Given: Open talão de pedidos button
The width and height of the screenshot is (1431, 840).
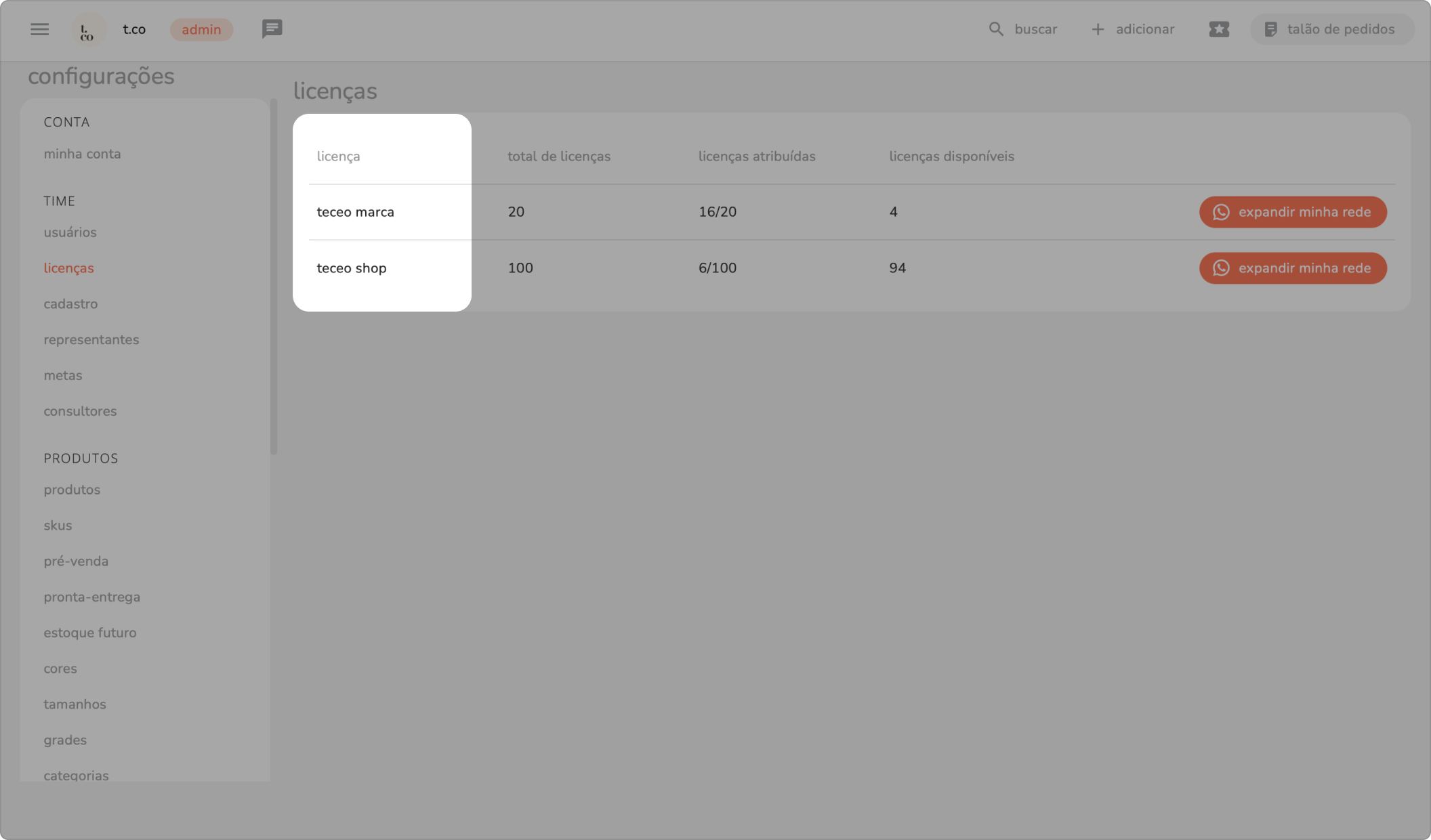Looking at the screenshot, I should click(1331, 29).
